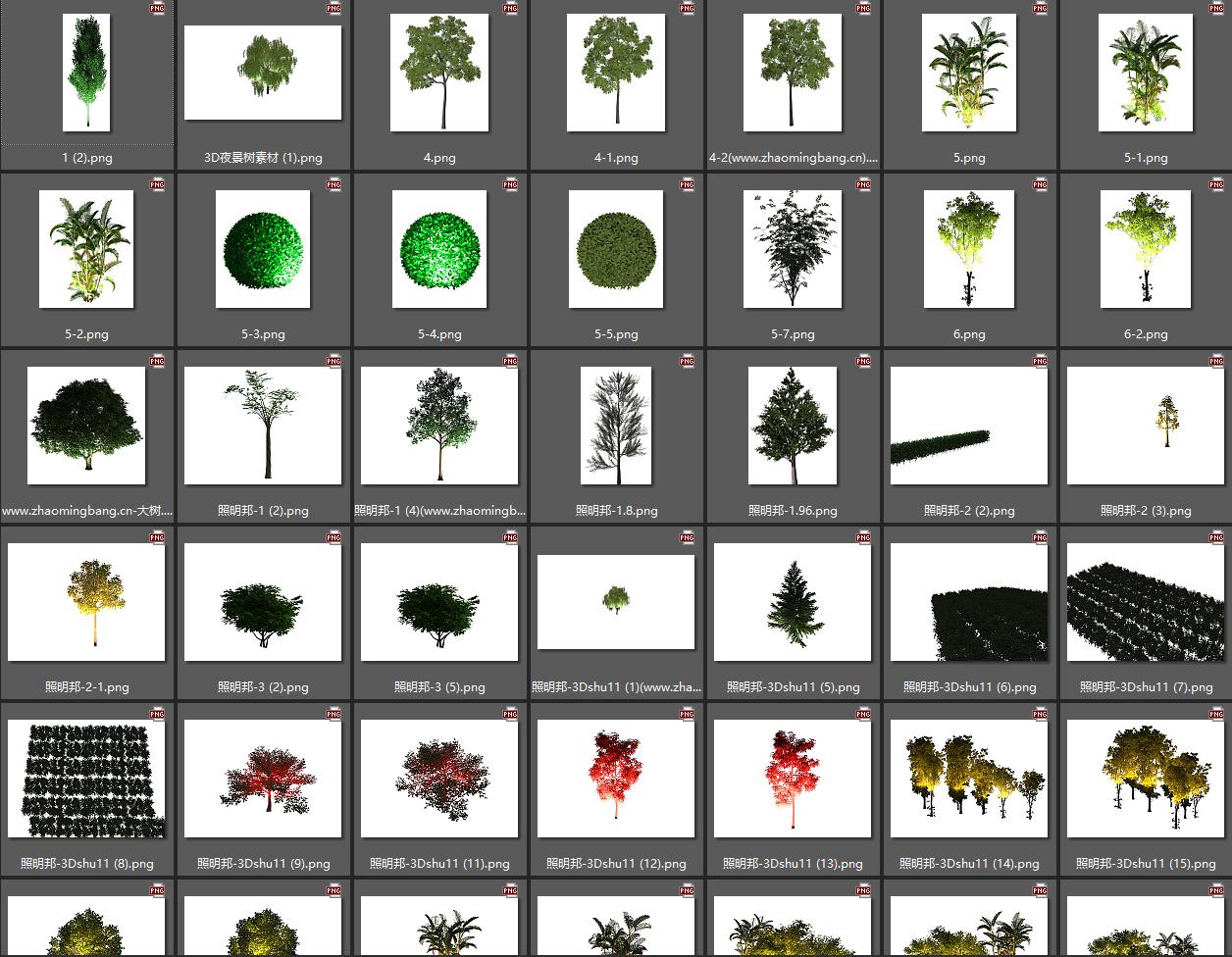Click the file name "照明邦-2-1.png"
The height and width of the screenshot is (957, 1232).
pos(86,687)
